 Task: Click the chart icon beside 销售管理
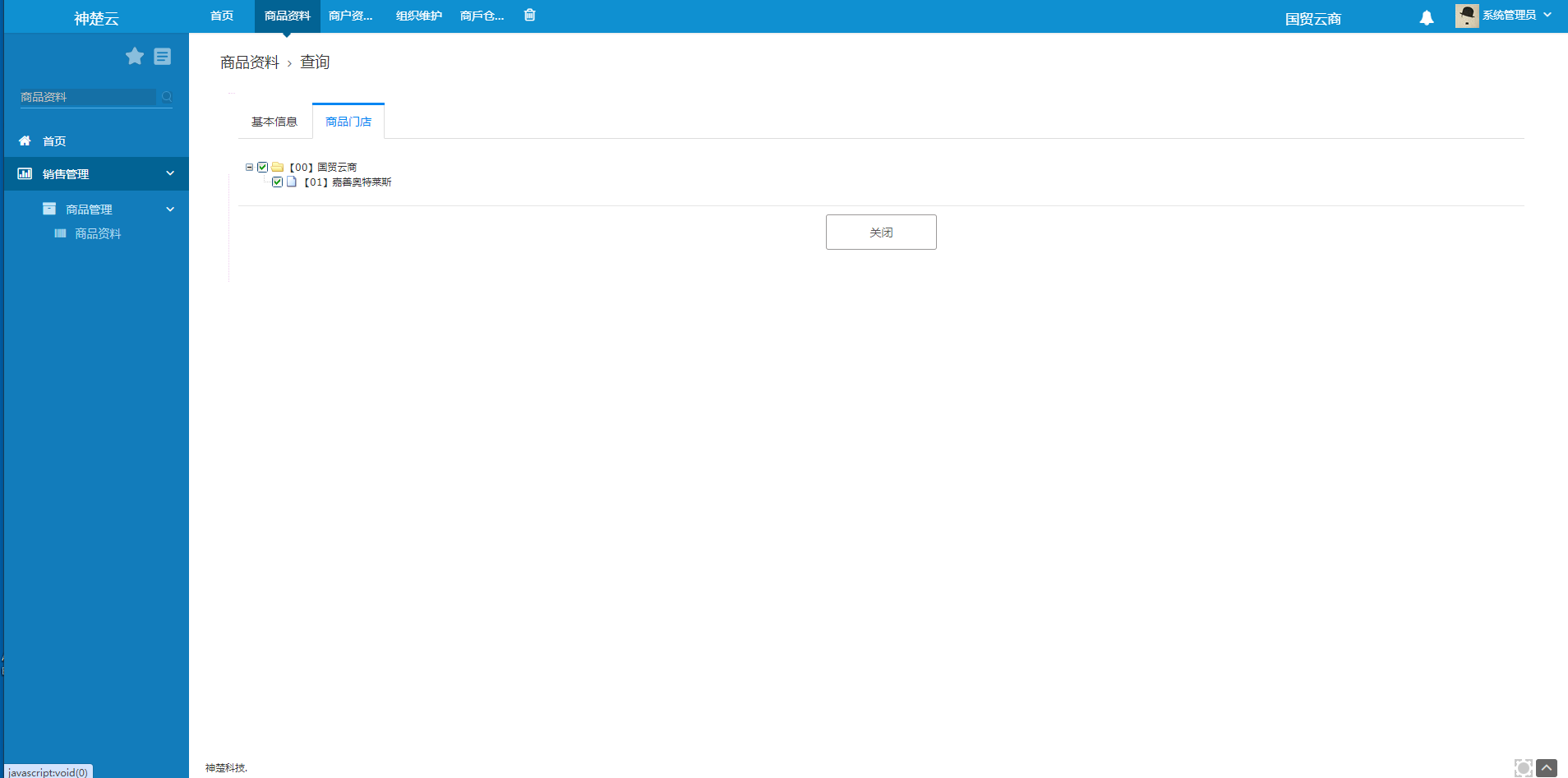pyautogui.click(x=25, y=173)
